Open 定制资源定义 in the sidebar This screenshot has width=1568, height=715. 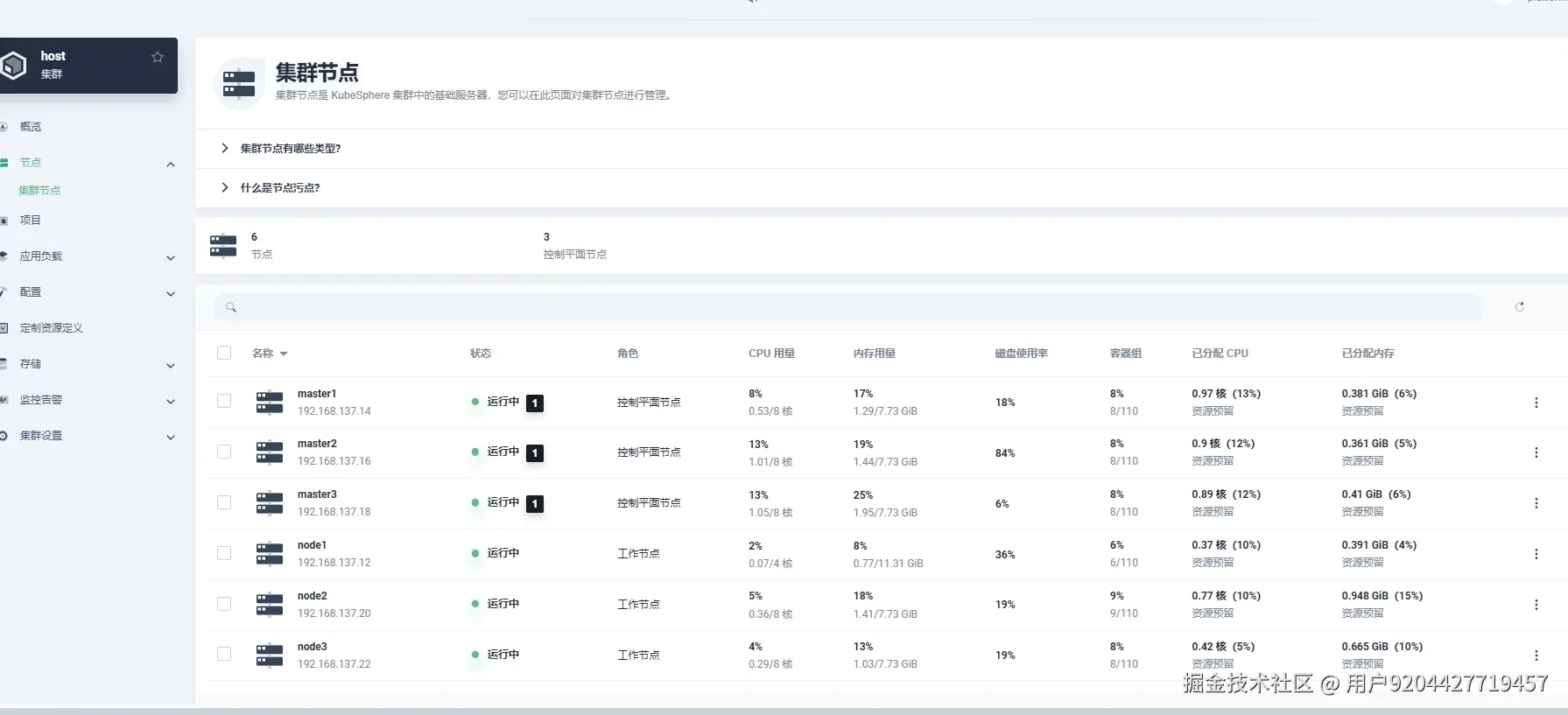[x=52, y=328]
